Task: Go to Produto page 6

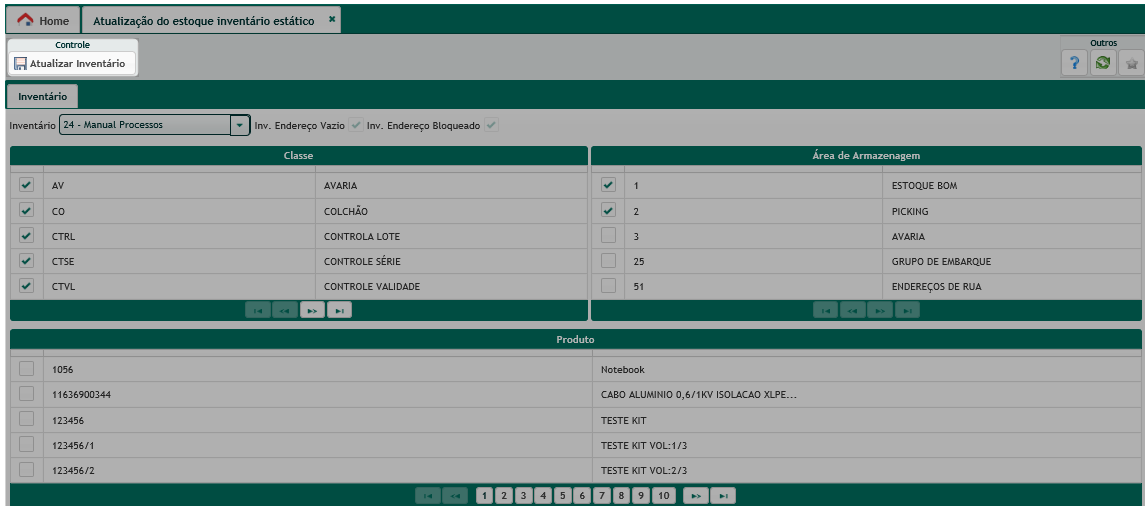Action: point(581,496)
